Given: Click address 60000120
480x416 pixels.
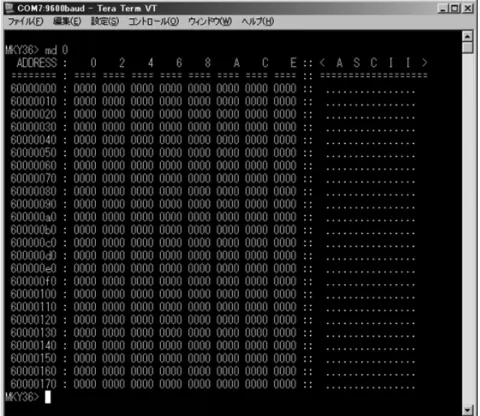Looking at the screenshot, I should 33,320.
